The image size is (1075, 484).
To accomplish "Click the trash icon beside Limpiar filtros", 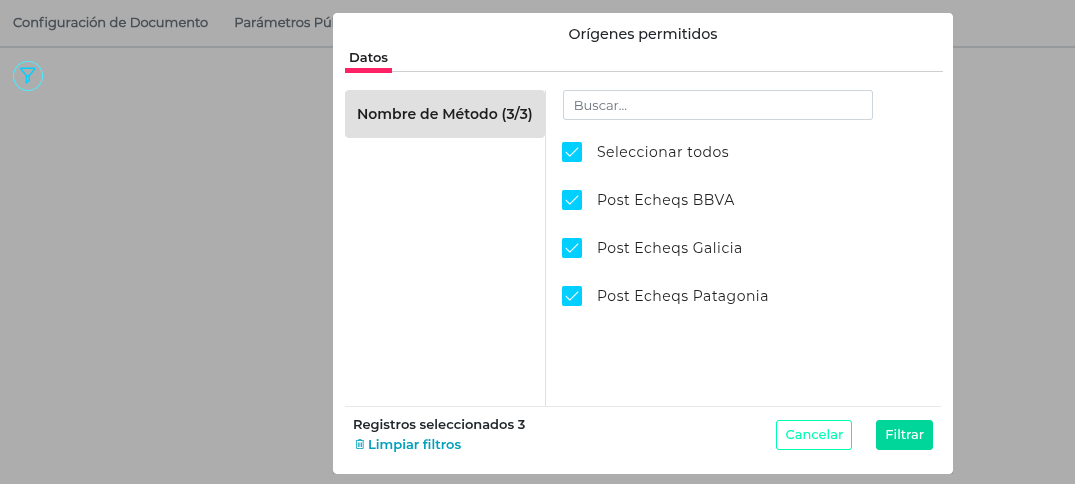I will [360, 444].
